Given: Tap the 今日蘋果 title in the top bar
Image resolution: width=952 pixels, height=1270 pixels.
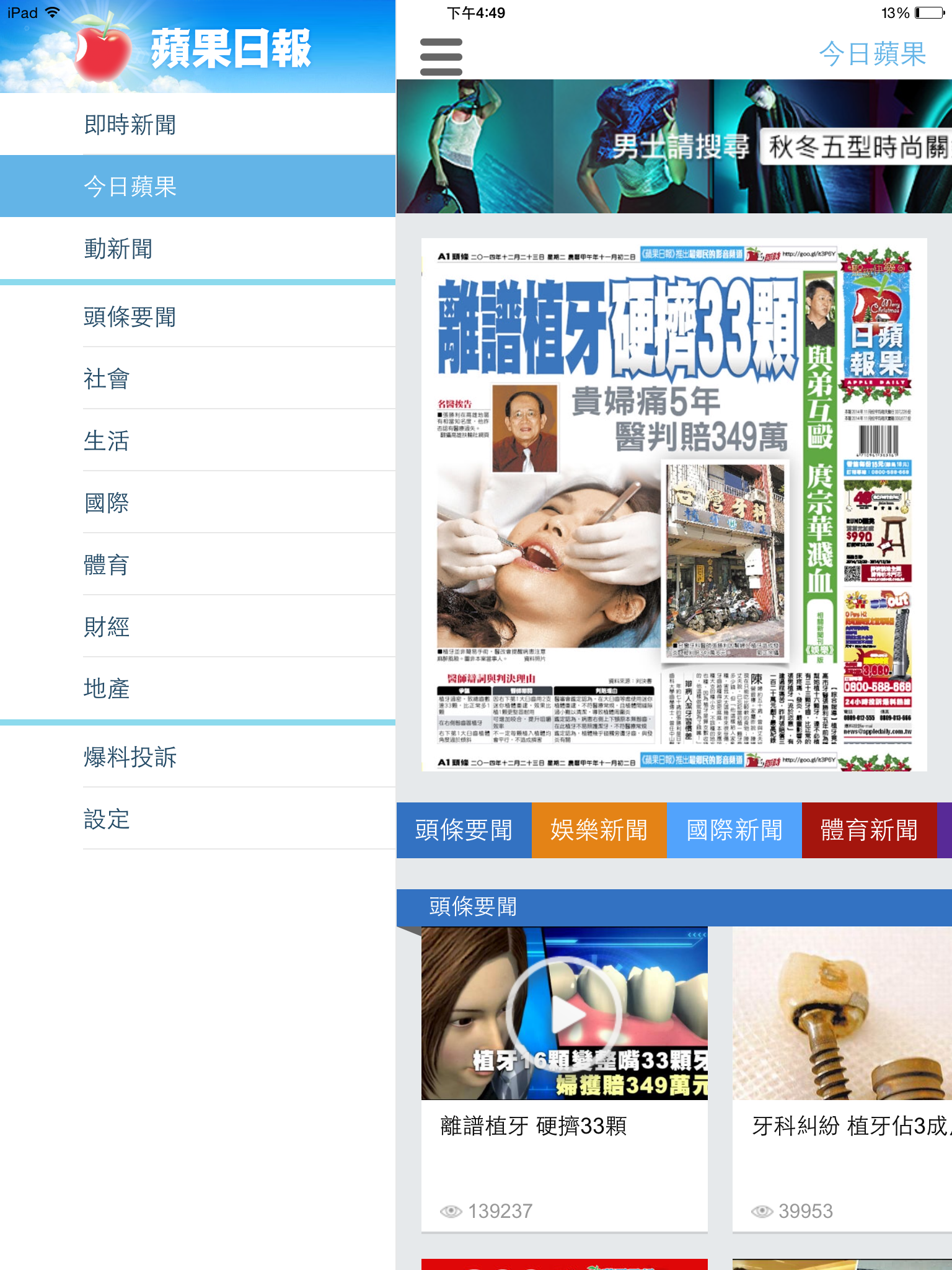Looking at the screenshot, I should pyautogui.click(x=872, y=54).
